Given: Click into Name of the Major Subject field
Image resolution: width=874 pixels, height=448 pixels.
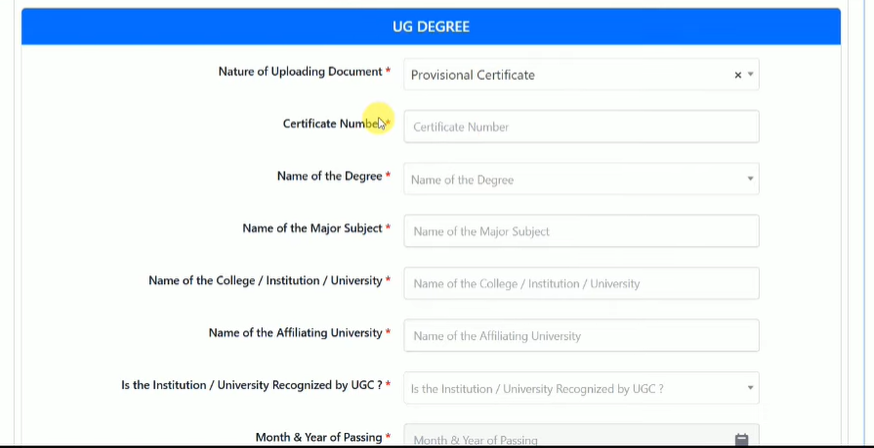Looking at the screenshot, I should [x=580, y=231].
